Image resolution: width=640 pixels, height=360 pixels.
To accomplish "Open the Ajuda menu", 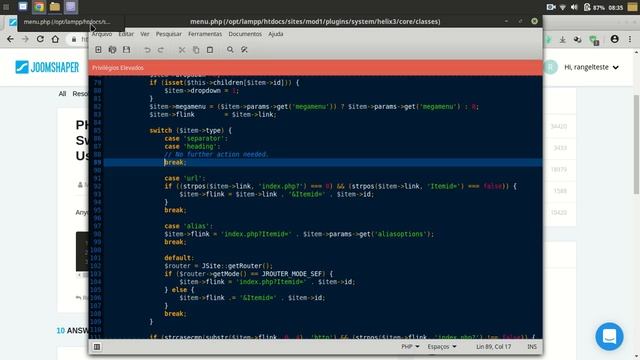I will tap(276, 34).
